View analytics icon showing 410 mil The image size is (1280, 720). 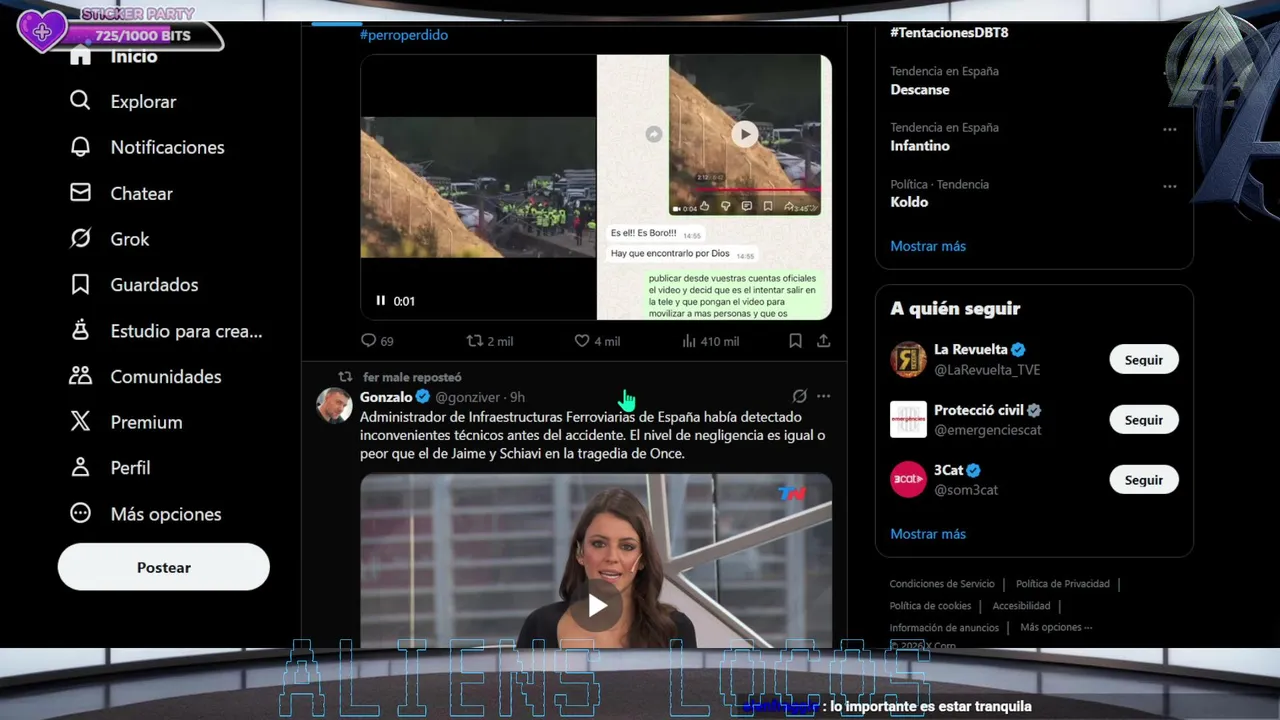[689, 341]
